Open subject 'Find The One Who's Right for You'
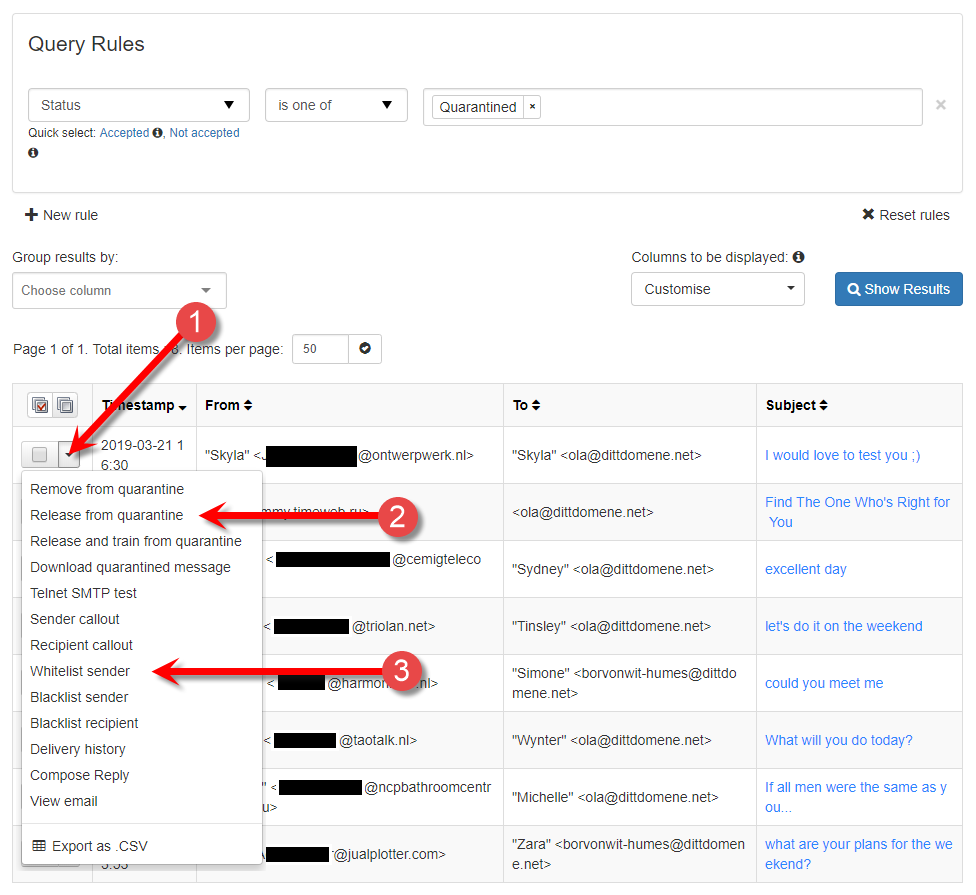 click(857, 512)
